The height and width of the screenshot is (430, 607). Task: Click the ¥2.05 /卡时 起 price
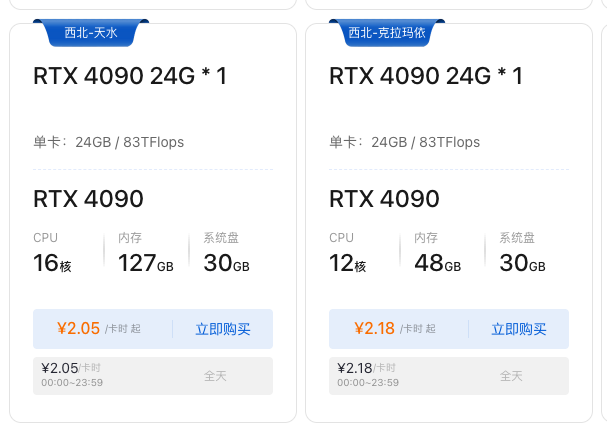[99, 329]
